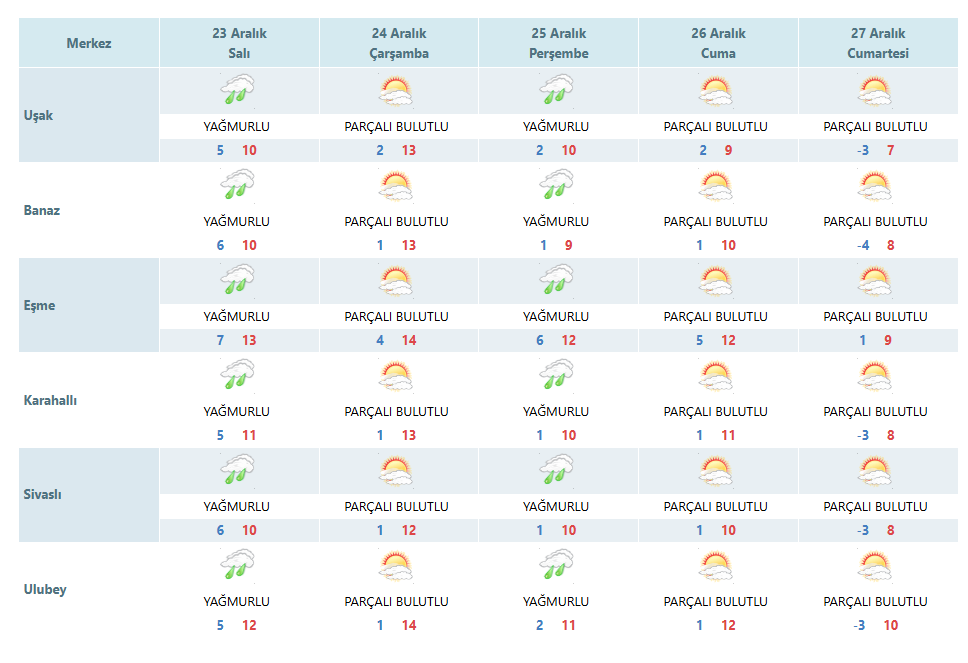968x663 pixels.
Task: Click Uşak's rainy icon for 23 Aralık
Action: click(238, 90)
